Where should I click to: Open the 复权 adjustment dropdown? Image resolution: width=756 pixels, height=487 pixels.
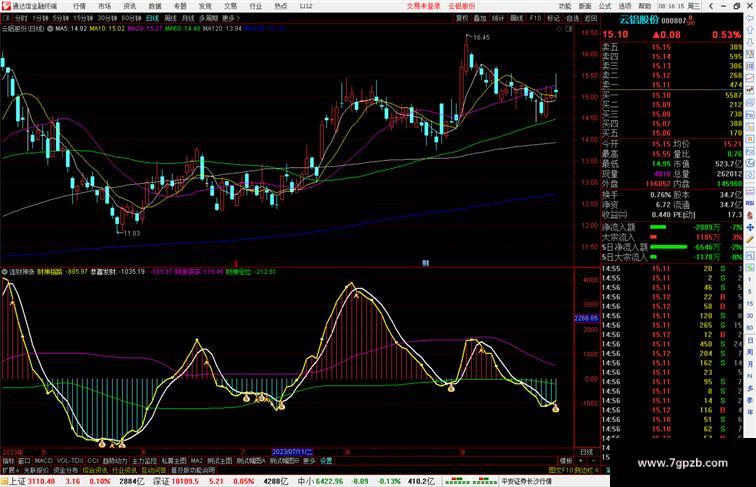462,18
